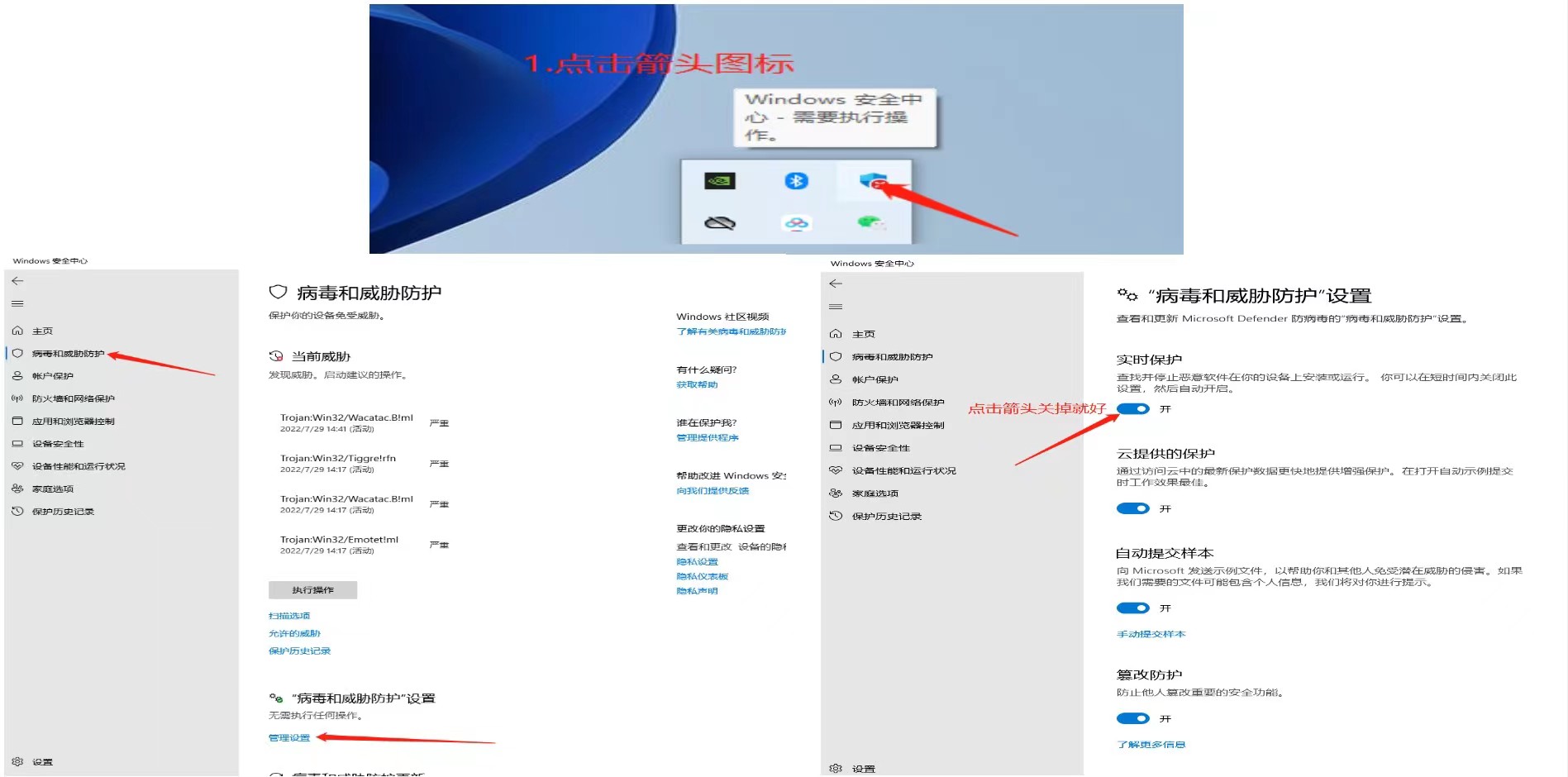1568x777 pixels.
Task: Expand the Trojan:Win32/Tiggre!rfn threat entry
Action: click(x=338, y=463)
